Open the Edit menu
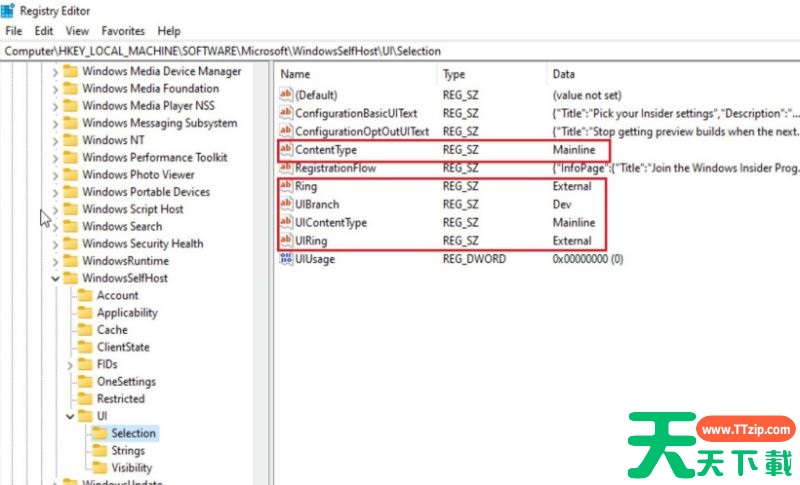This screenshot has height=485, width=800. click(x=44, y=31)
